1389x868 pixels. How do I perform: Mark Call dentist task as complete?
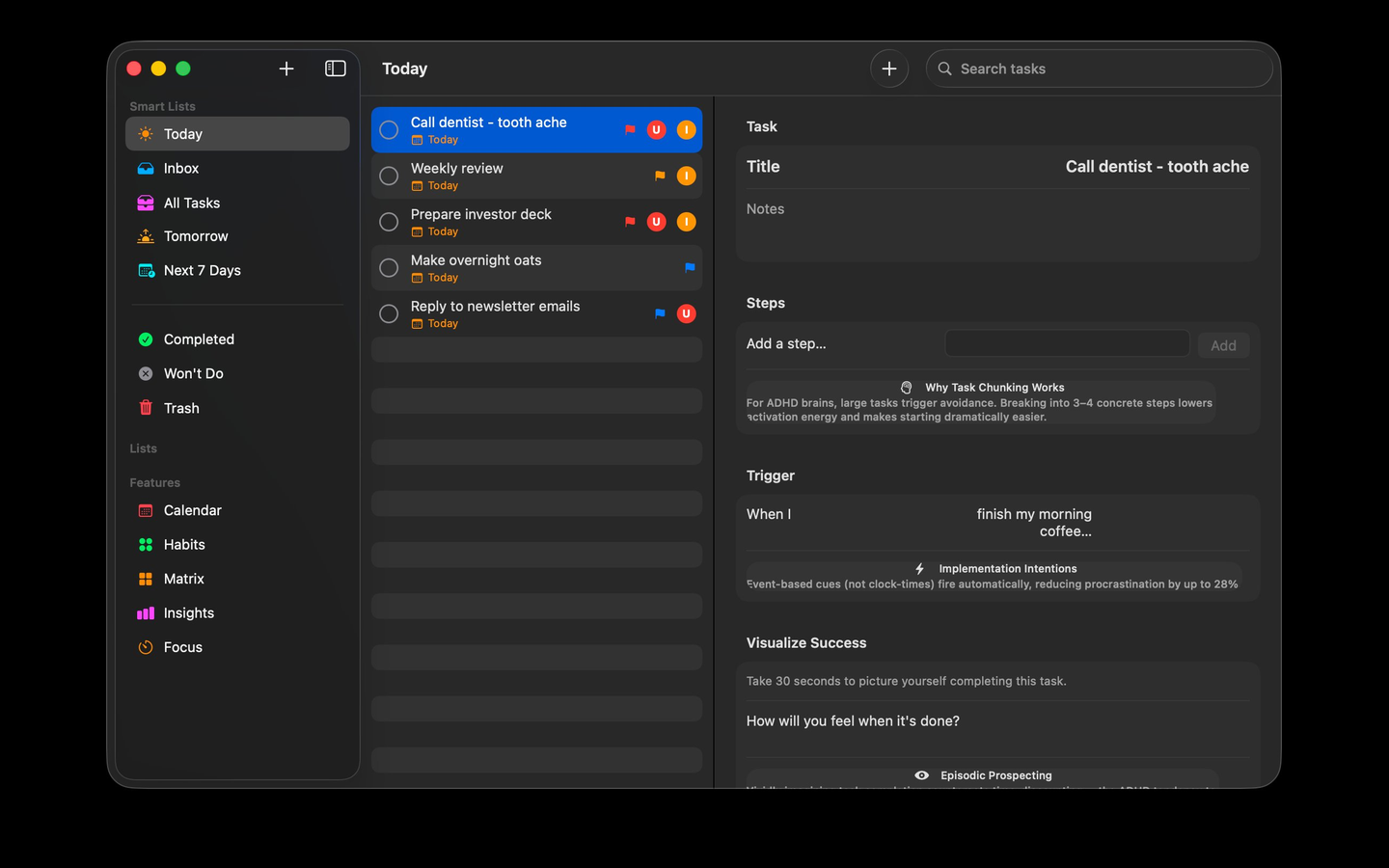(389, 130)
